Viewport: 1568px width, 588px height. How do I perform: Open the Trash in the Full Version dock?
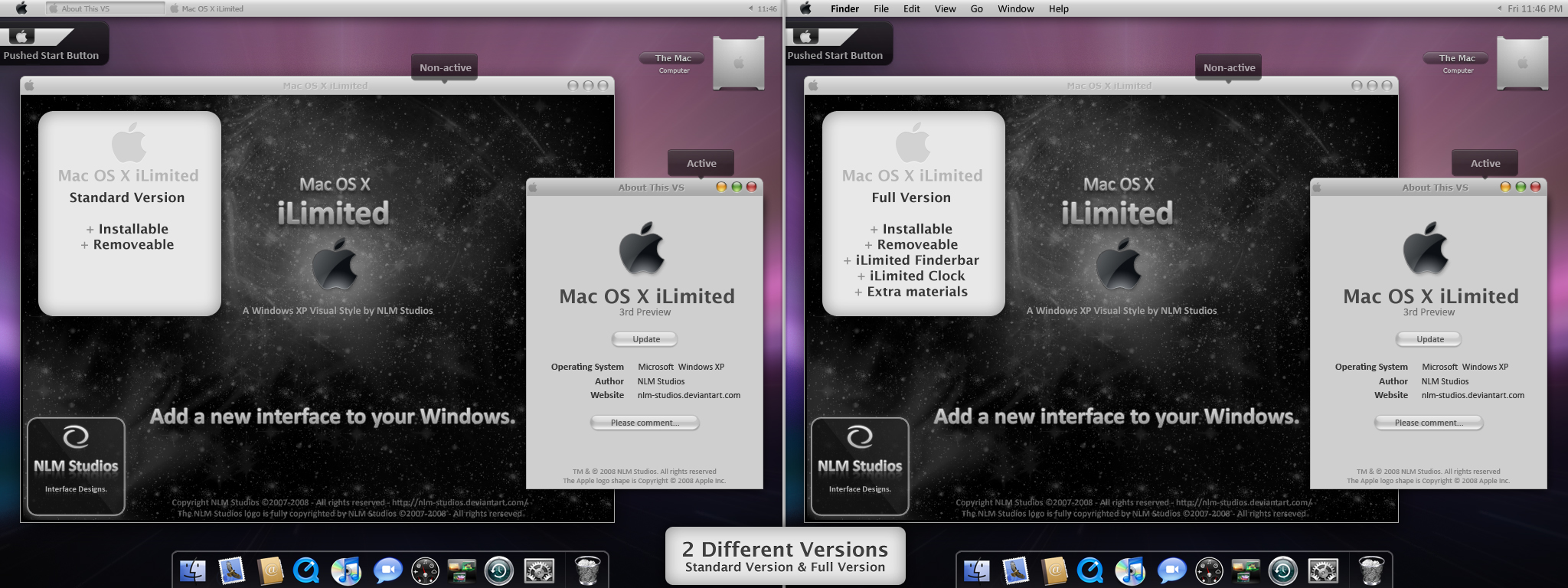tap(1371, 570)
